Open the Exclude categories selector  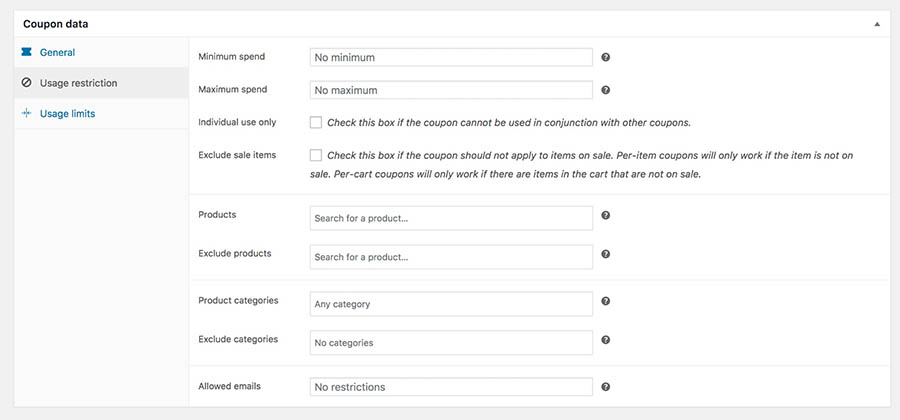pyautogui.click(x=451, y=343)
